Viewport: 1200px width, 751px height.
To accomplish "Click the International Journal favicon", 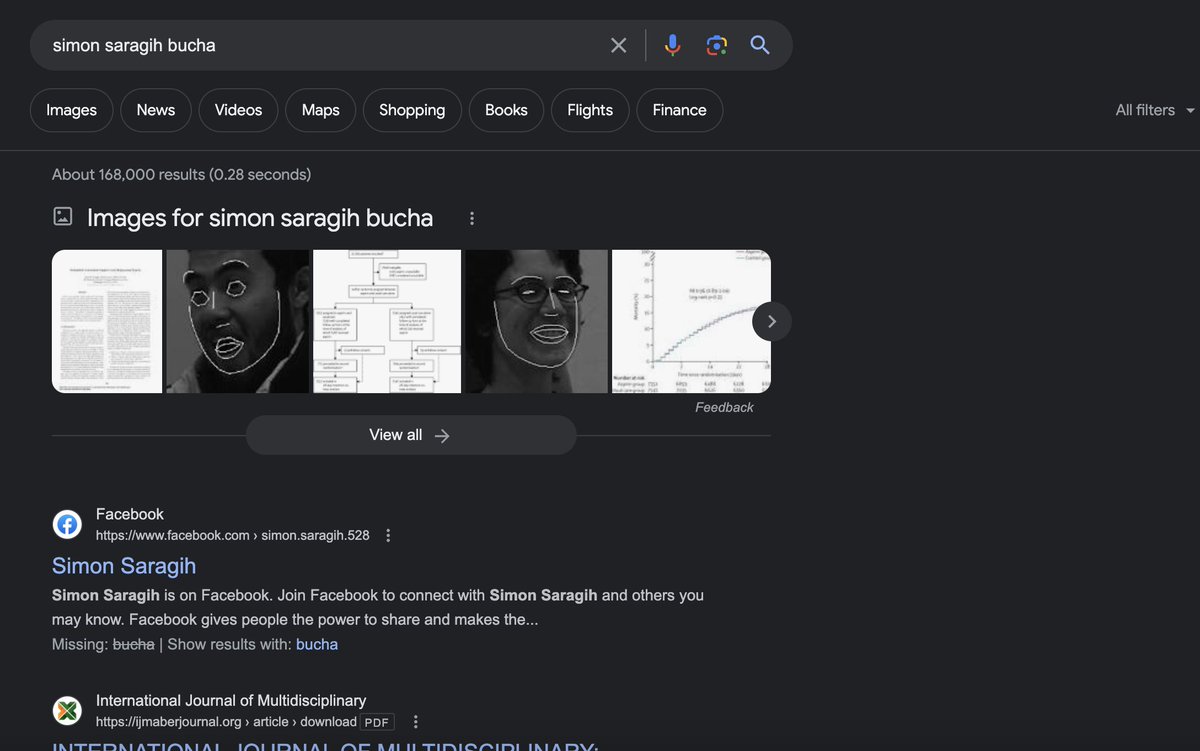I will pos(67,711).
